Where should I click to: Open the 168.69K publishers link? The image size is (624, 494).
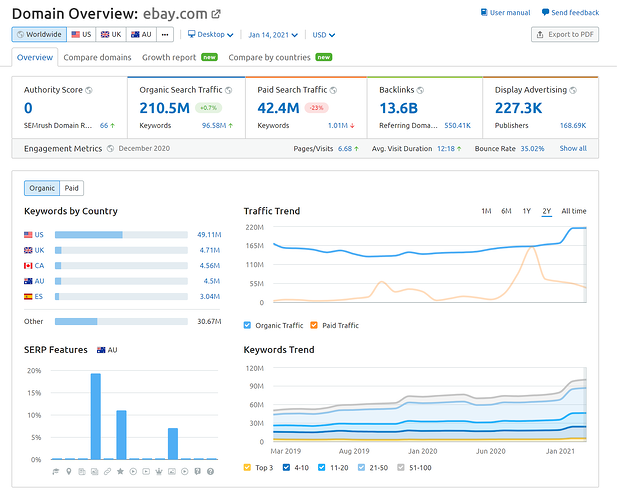pos(573,125)
